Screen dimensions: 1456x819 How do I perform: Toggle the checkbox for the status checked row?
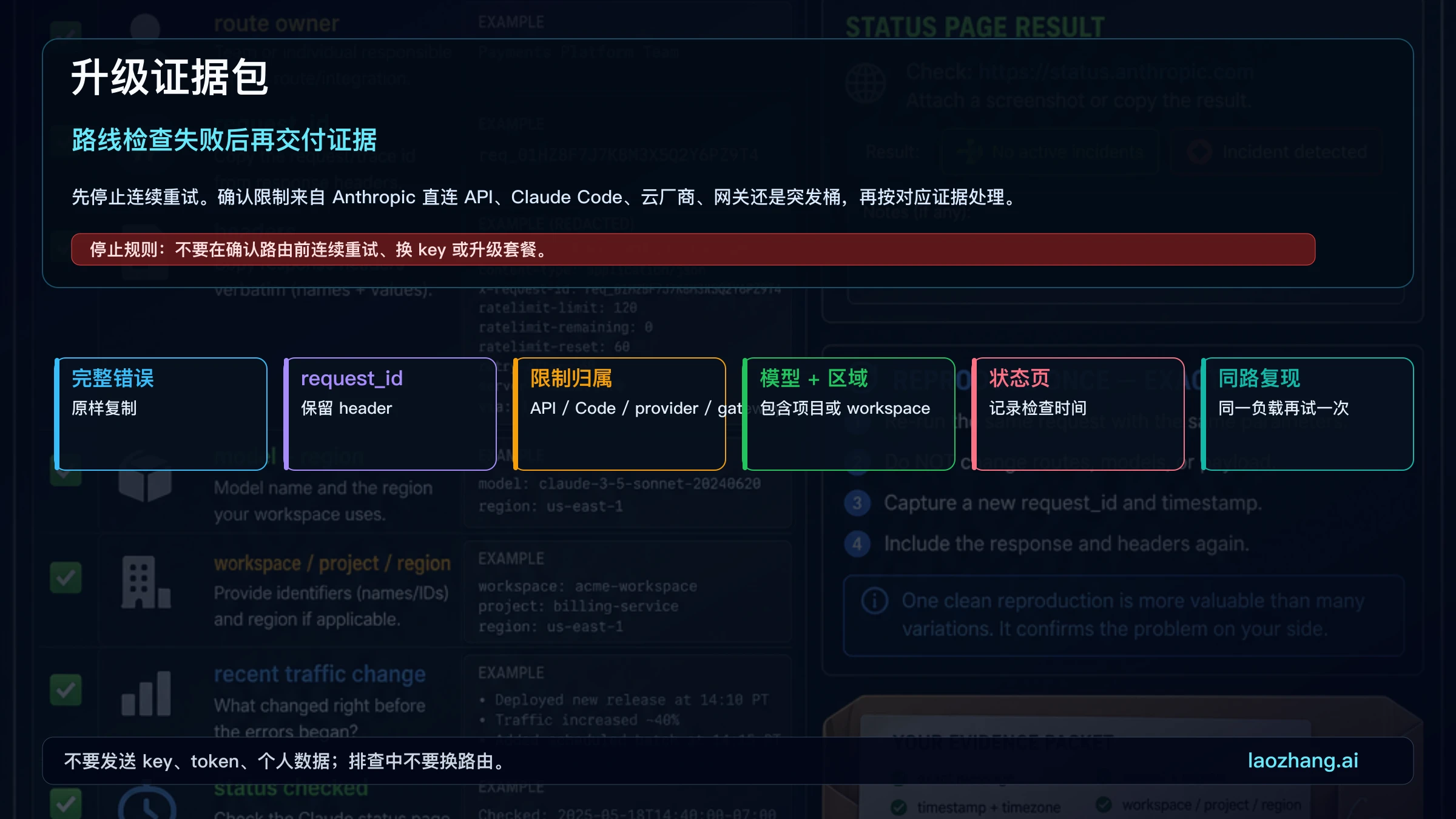tap(66, 803)
